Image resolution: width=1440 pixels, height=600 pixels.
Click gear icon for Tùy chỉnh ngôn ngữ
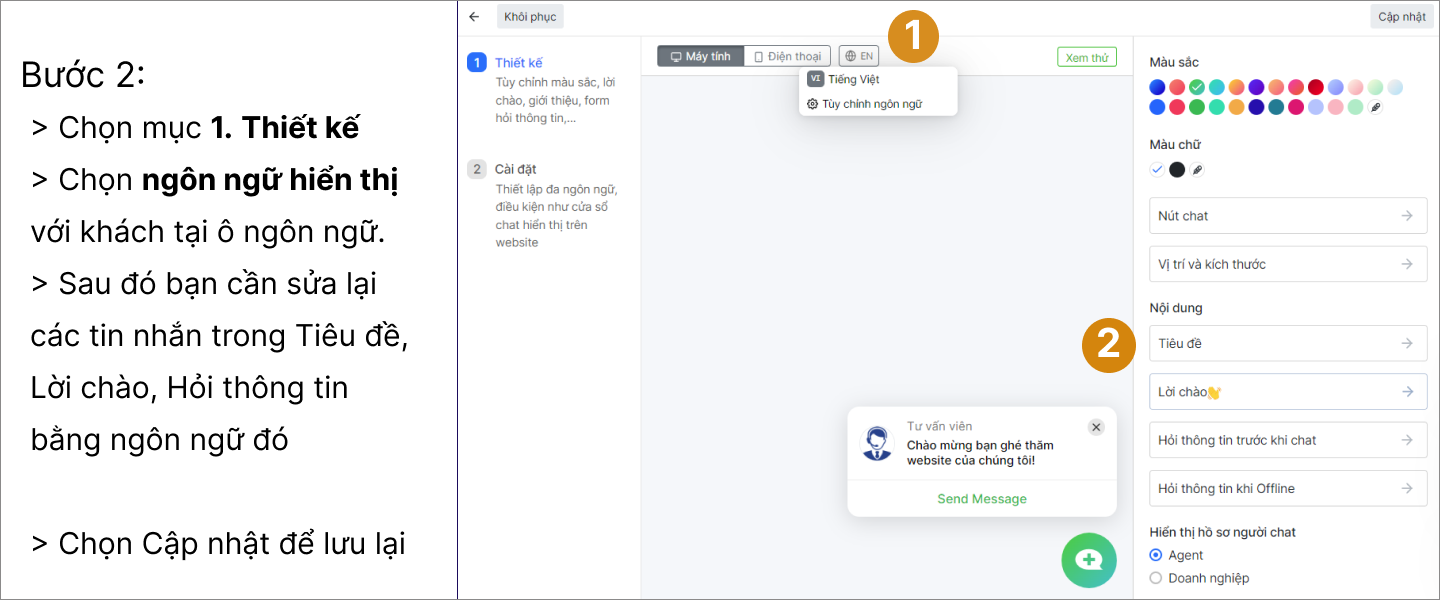(813, 104)
